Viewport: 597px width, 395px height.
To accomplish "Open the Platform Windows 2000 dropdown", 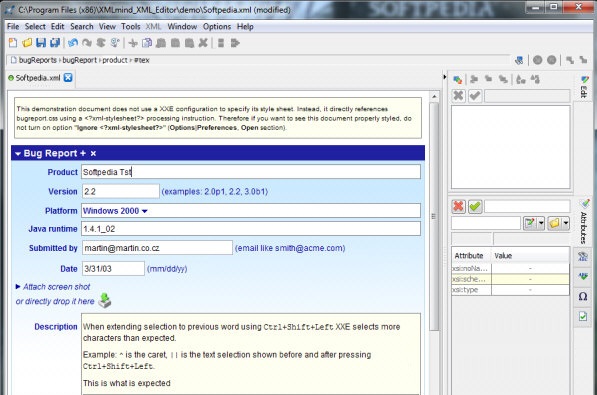I will click(x=115, y=211).
